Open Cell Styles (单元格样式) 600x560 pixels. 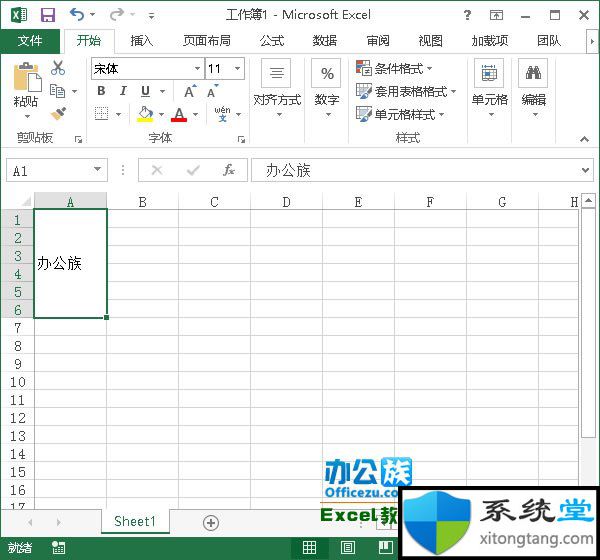coord(400,114)
